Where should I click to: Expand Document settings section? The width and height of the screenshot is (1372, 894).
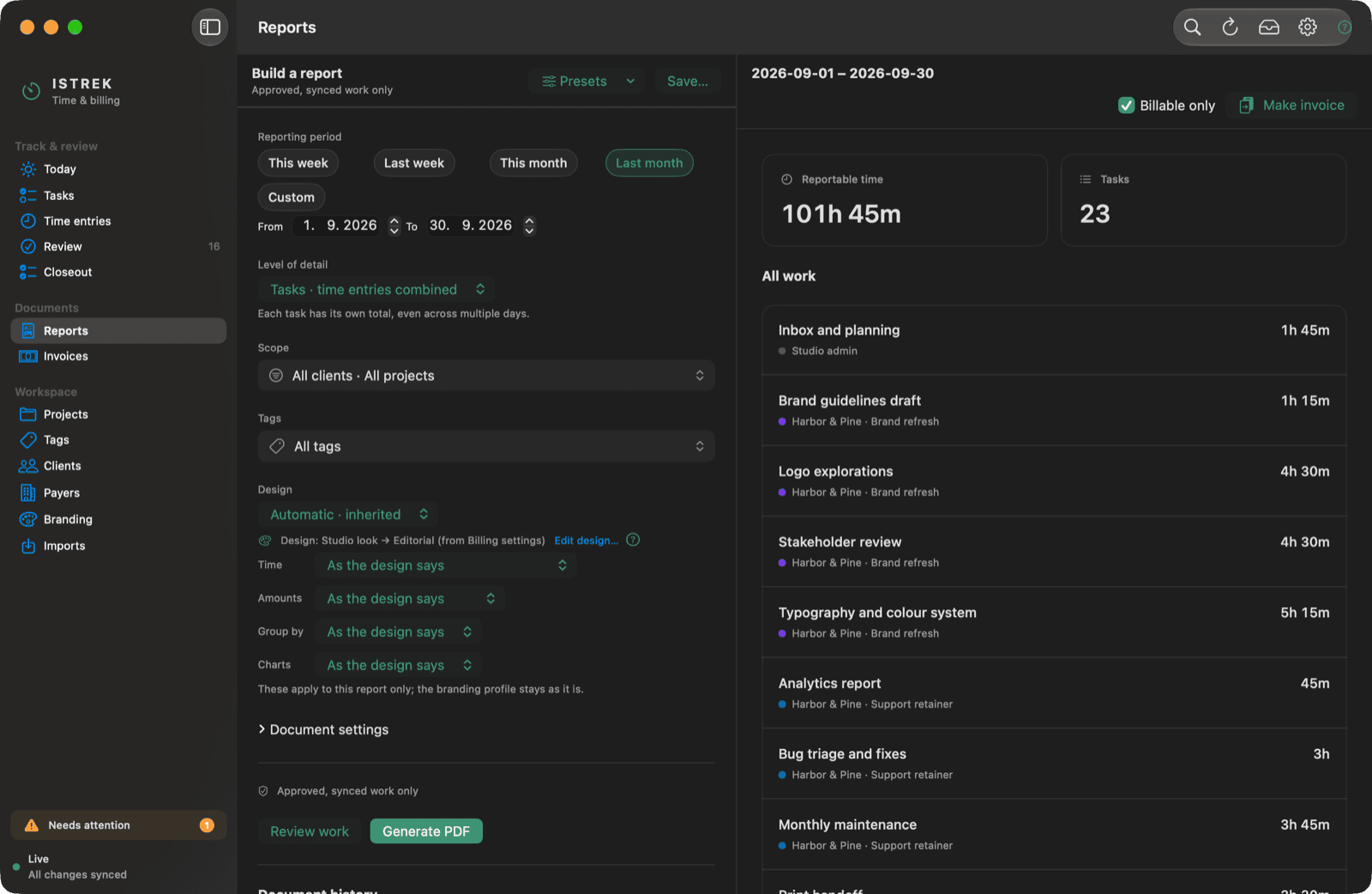pos(323,730)
